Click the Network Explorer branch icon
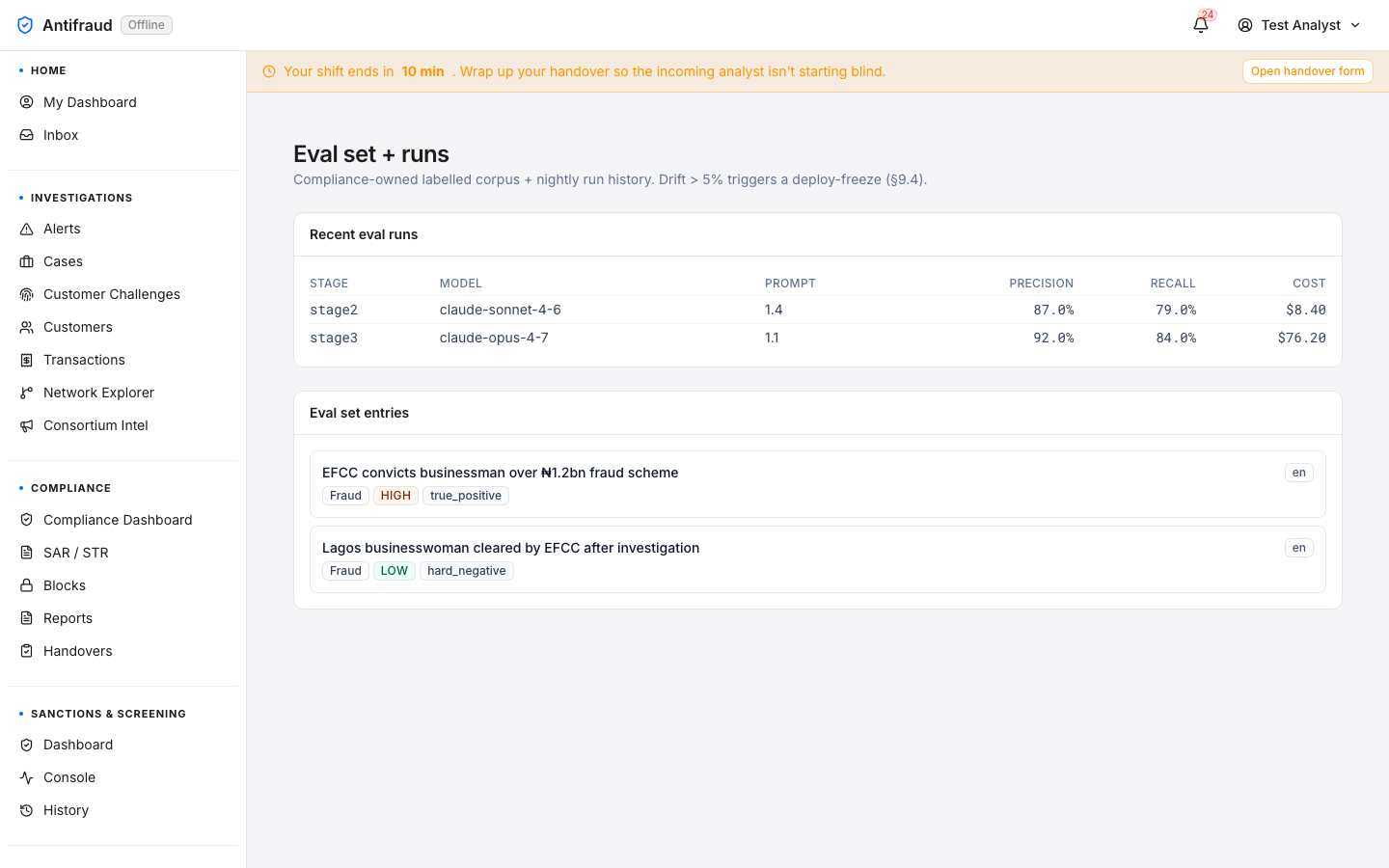This screenshot has width=1389, height=868. [27, 393]
